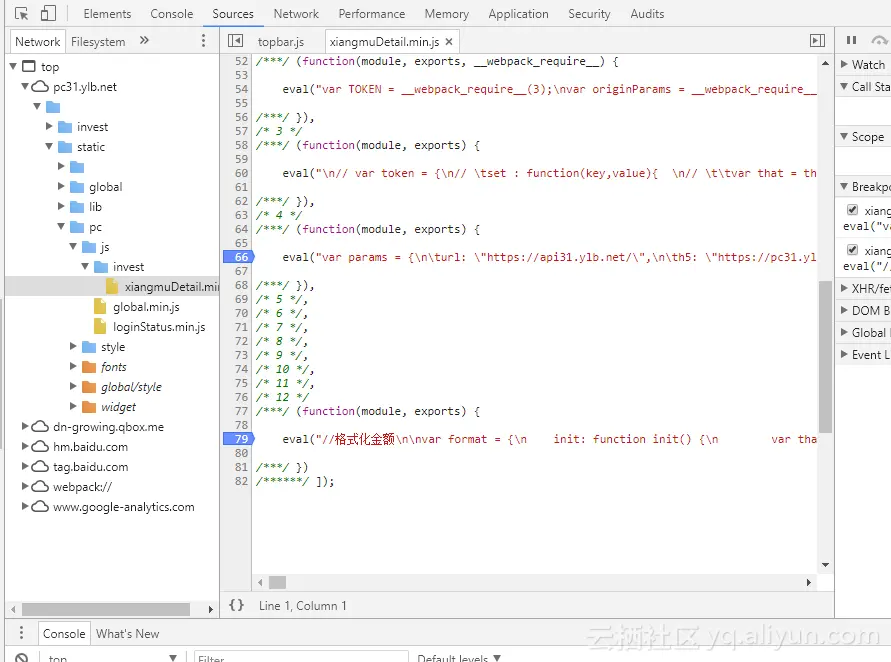Toggle breakpoint on line 66
Image resolution: width=891 pixels, height=662 pixels.
tap(241, 257)
